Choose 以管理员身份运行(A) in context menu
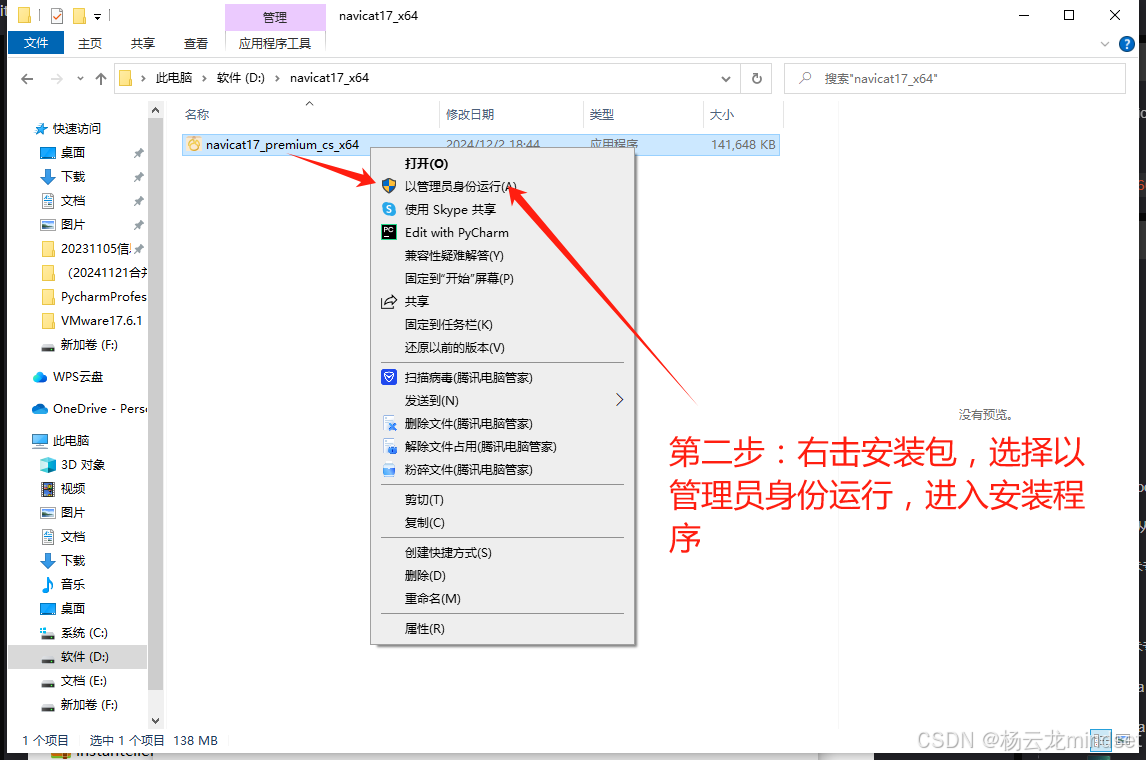This screenshot has width=1146, height=760. [x=503, y=186]
